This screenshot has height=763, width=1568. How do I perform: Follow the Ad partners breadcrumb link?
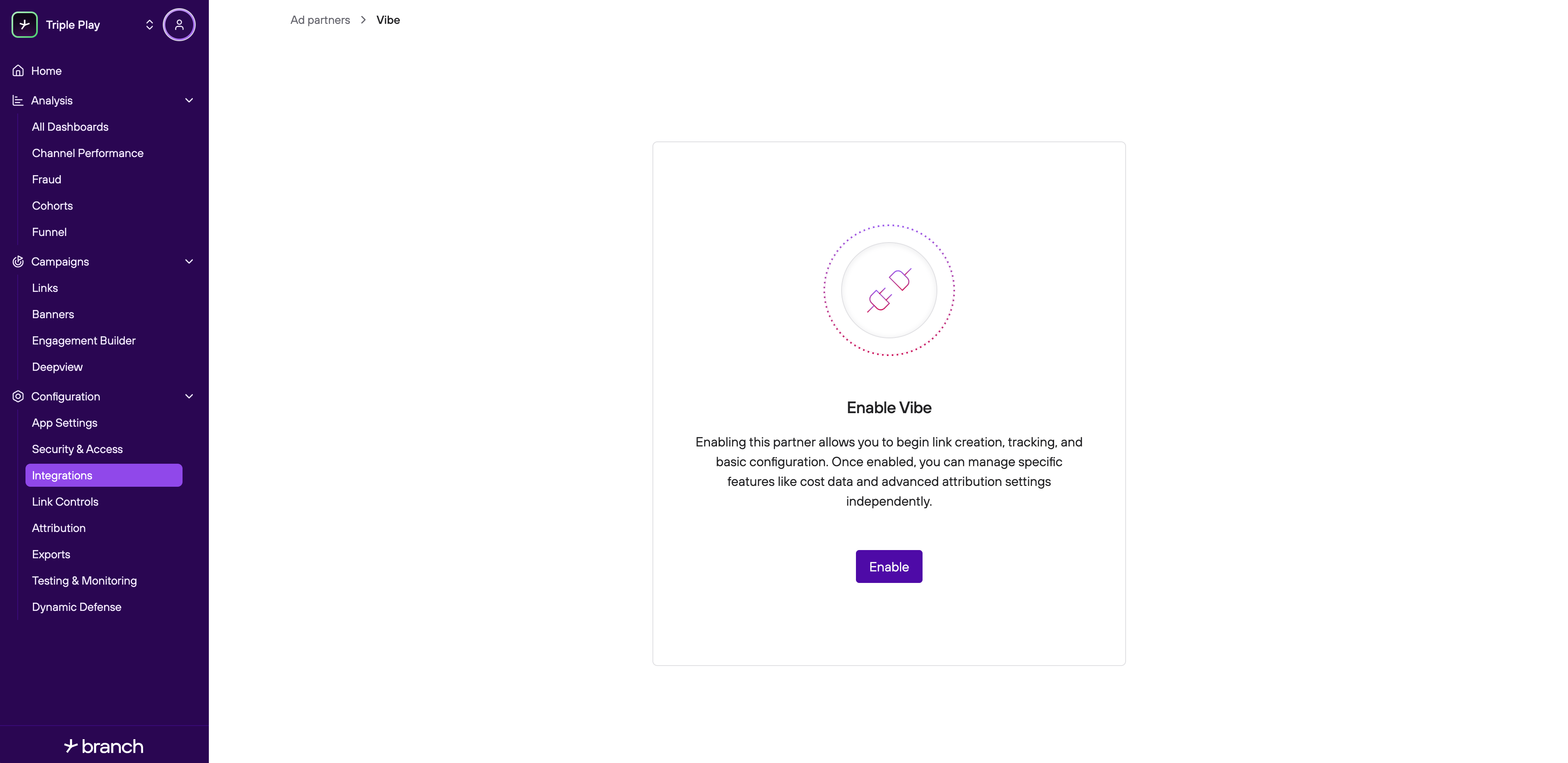[320, 20]
